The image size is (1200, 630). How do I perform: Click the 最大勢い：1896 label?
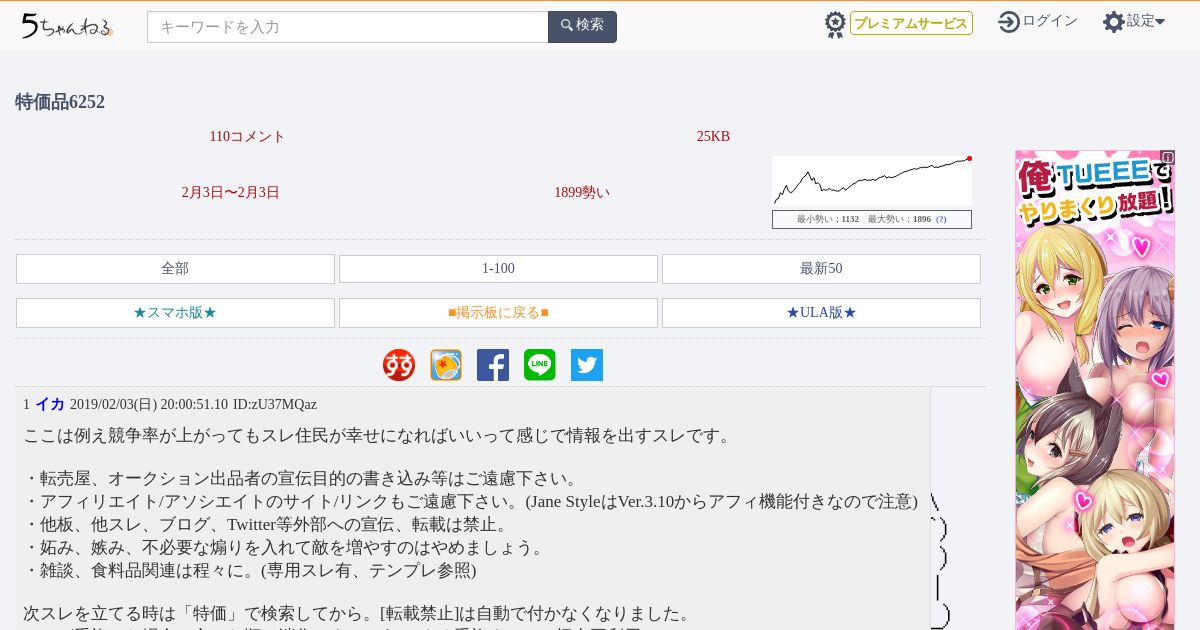click(x=899, y=219)
